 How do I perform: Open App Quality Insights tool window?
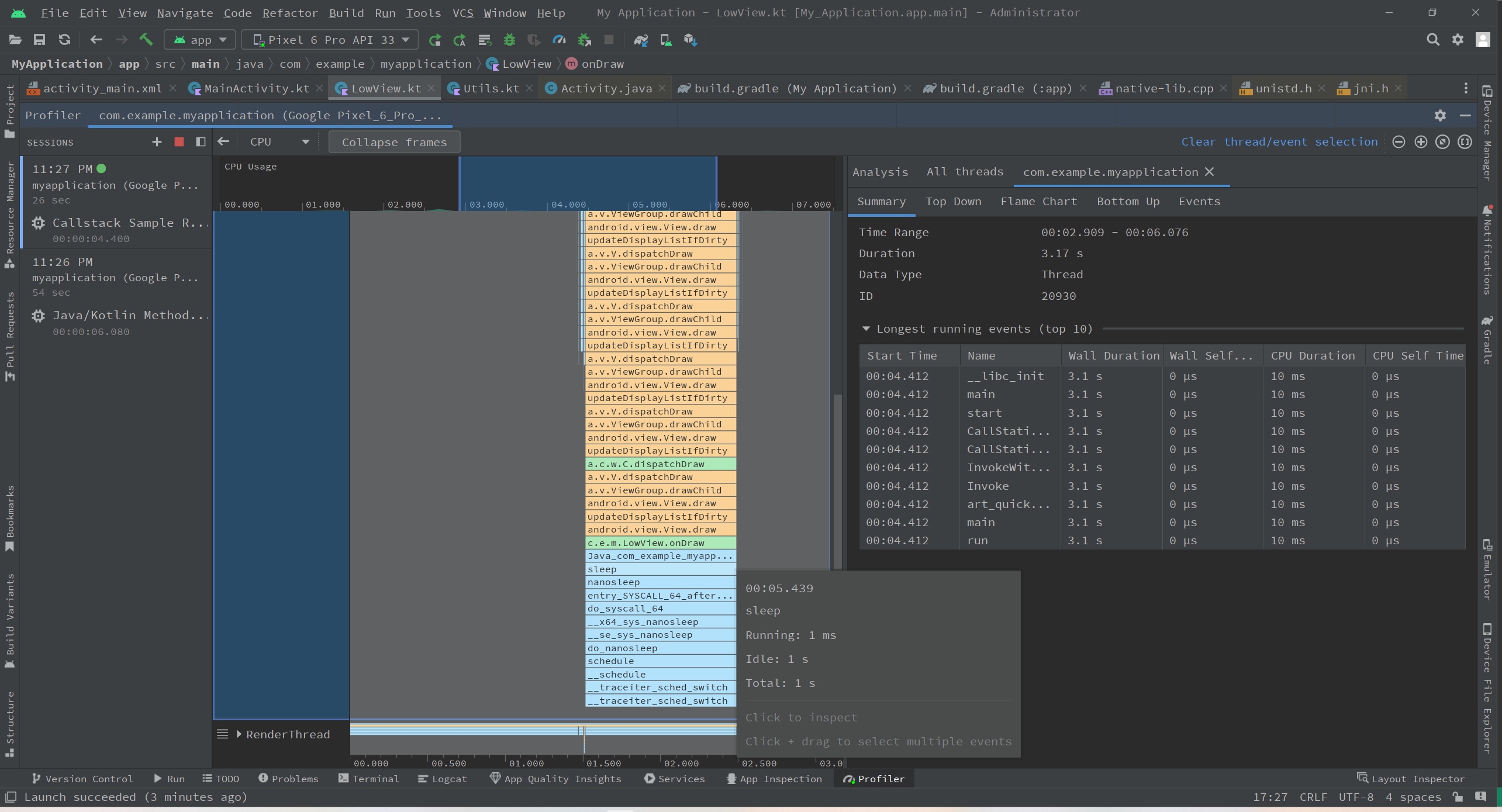click(555, 779)
